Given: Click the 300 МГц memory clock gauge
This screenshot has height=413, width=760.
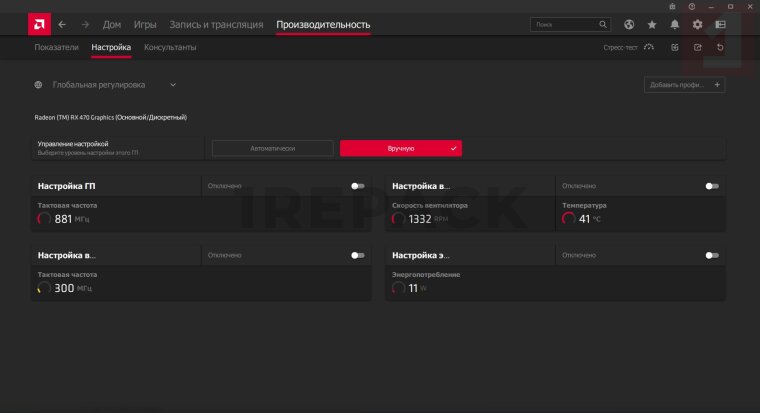Looking at the screenshot, I should [x=44, y=288].
